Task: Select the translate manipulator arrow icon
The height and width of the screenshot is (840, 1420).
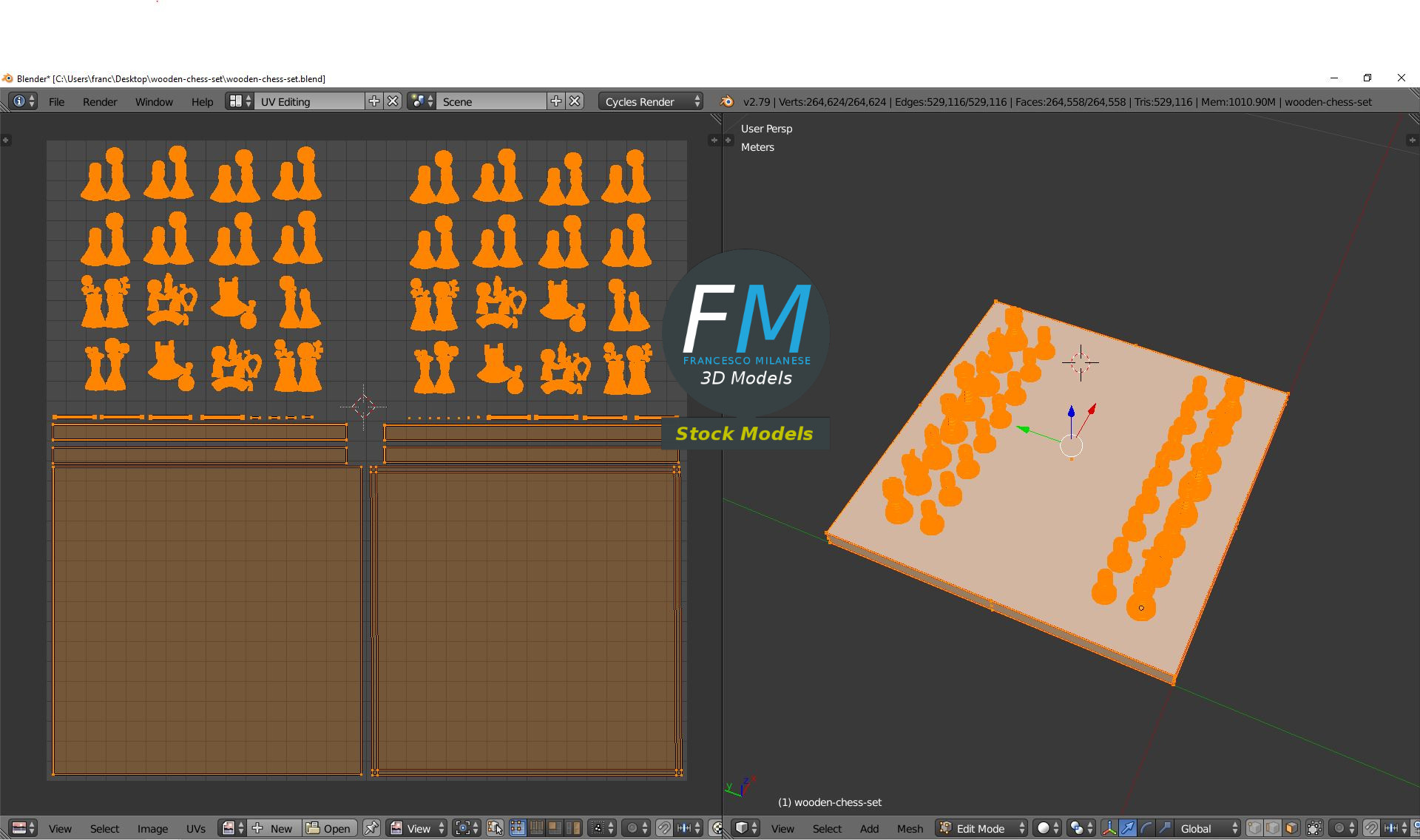Action: click(x=1127, y=828)
